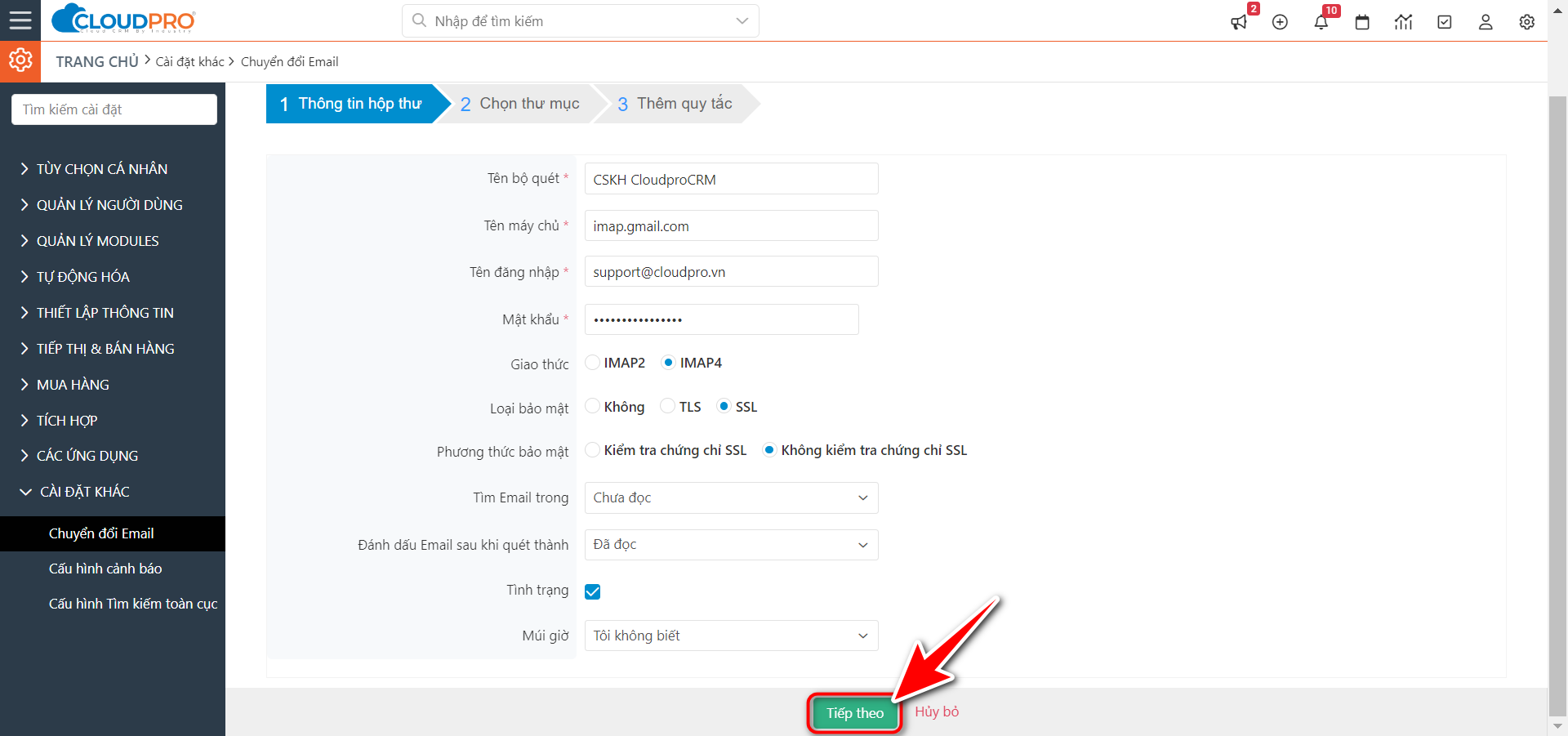Click the Tiếp theo button
Screen dimensions: 1568x736
pos(855,713)
